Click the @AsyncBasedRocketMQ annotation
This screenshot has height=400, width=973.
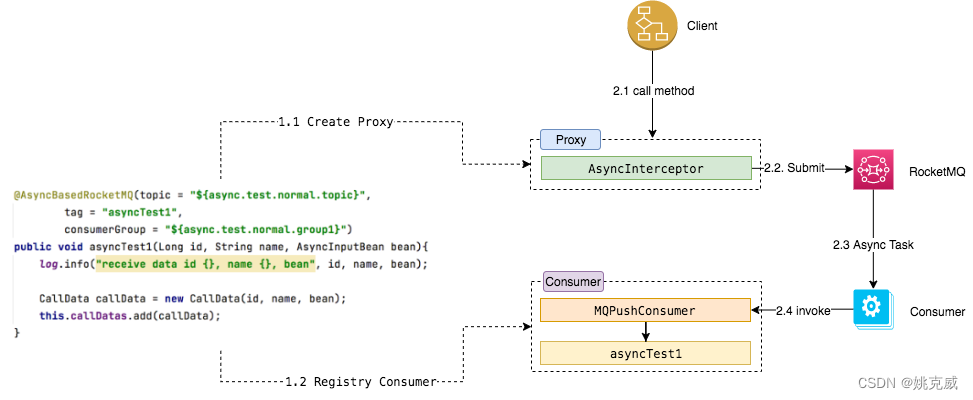click(x=73, y=195)
